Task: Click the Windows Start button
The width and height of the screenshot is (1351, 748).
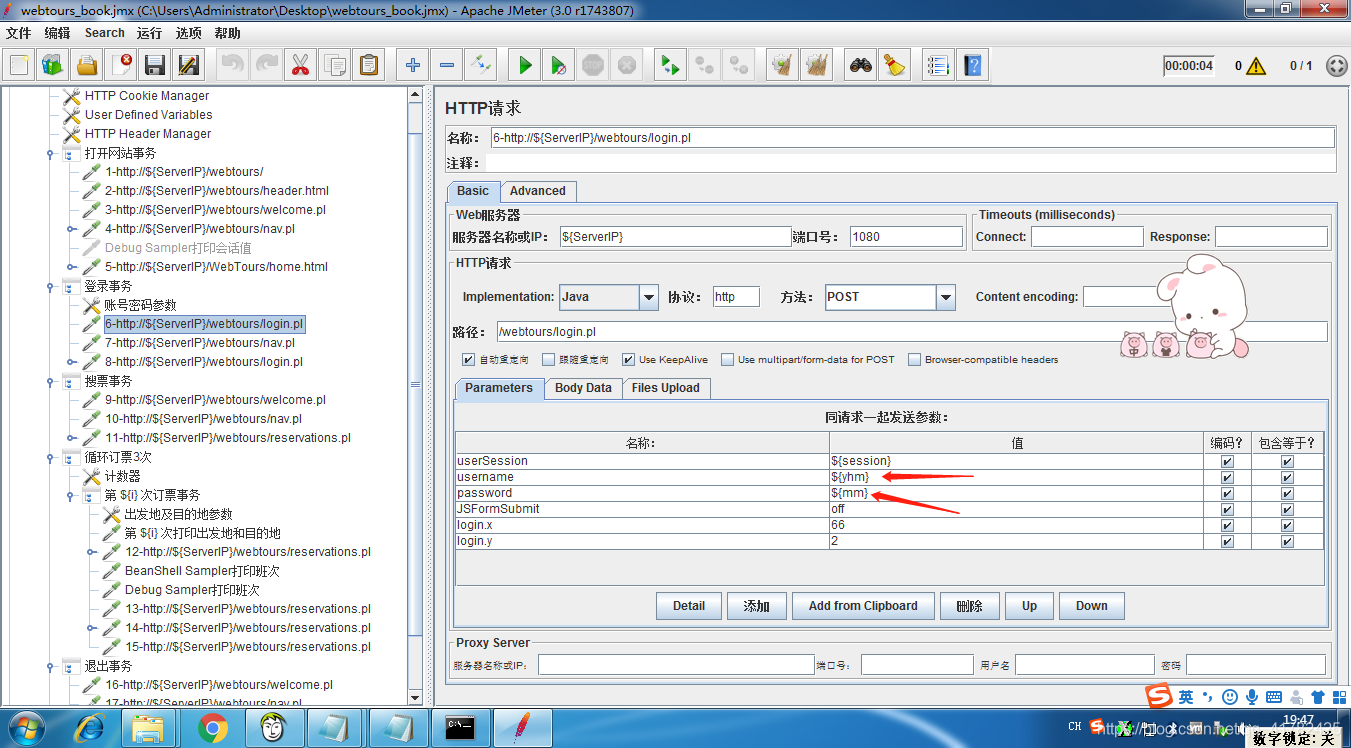Action: pyautogui.click(x=27, y=729)
